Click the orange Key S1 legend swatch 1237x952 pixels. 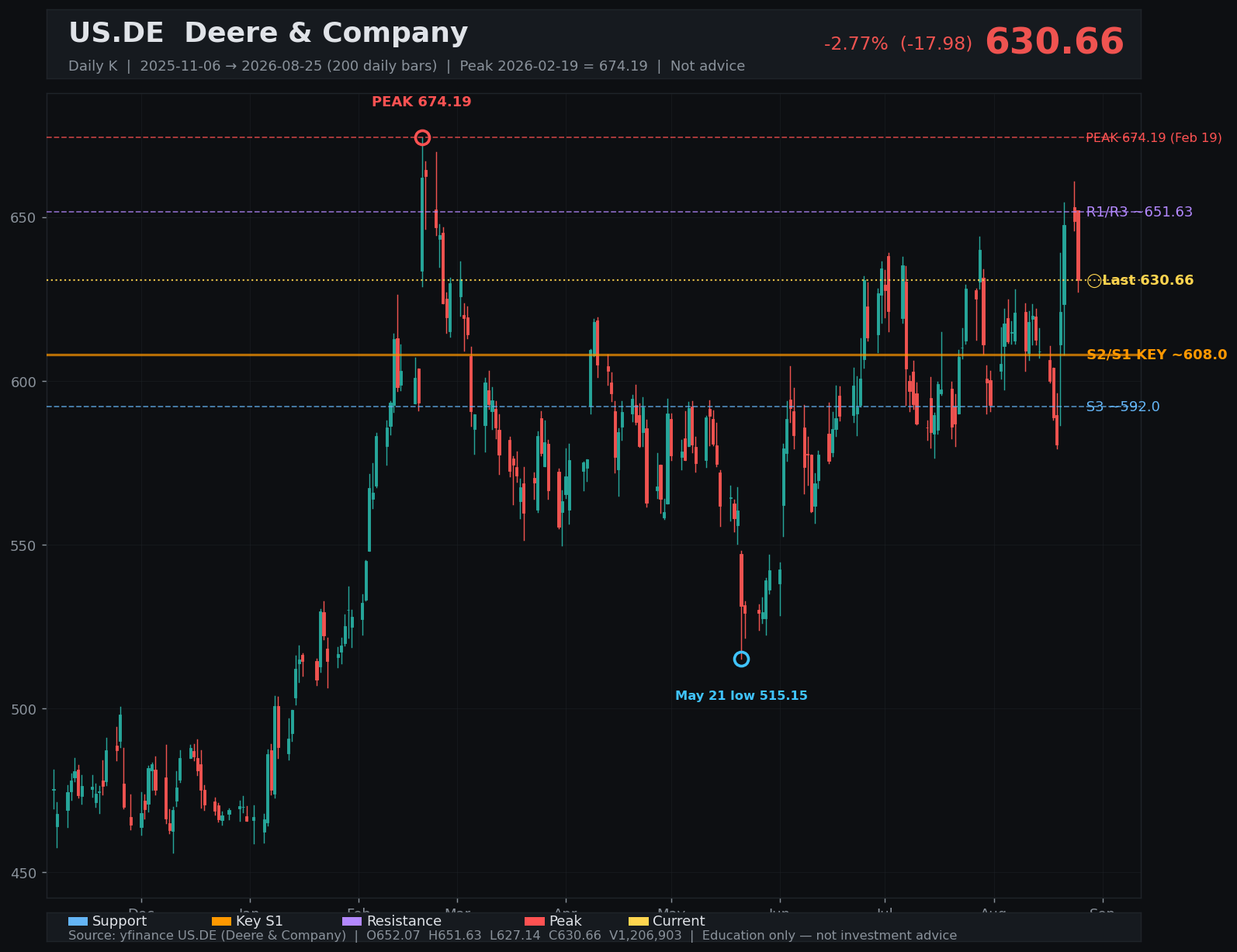[221, 921]
